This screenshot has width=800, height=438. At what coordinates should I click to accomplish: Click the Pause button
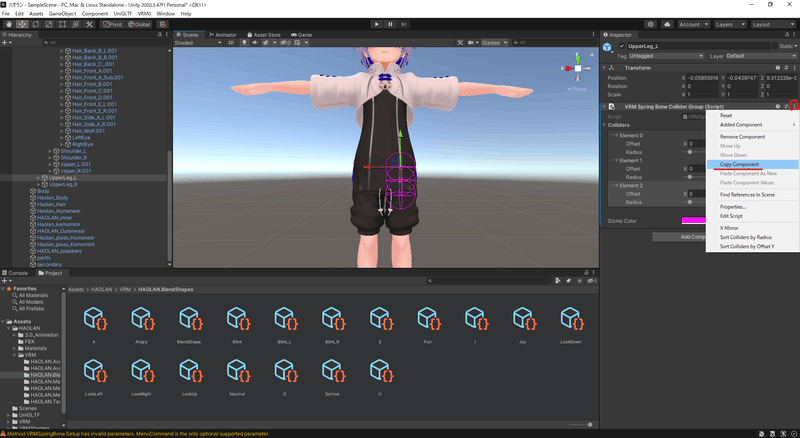click(x=390, y=24)
